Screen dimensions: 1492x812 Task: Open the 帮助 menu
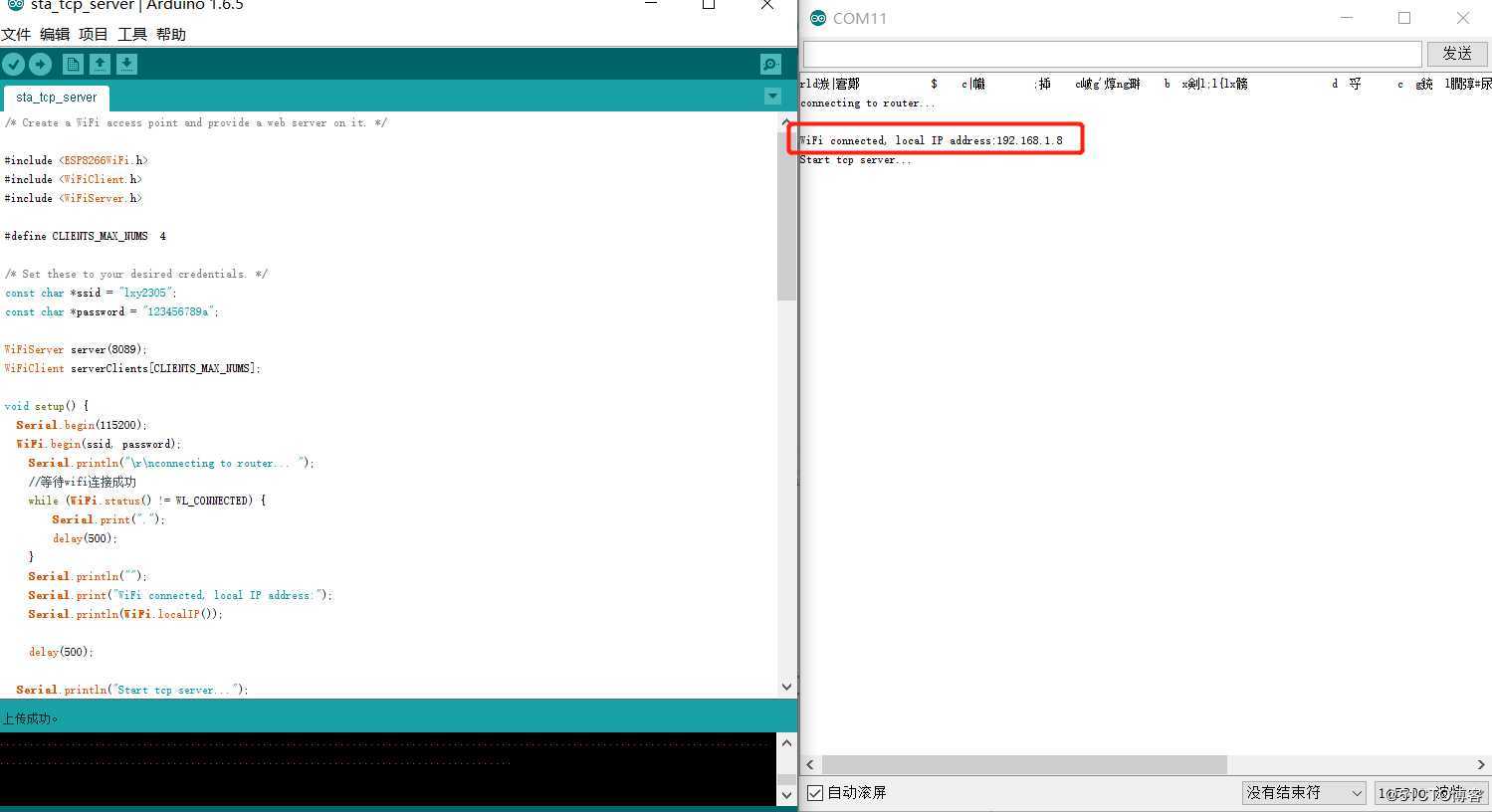point(171,34)
